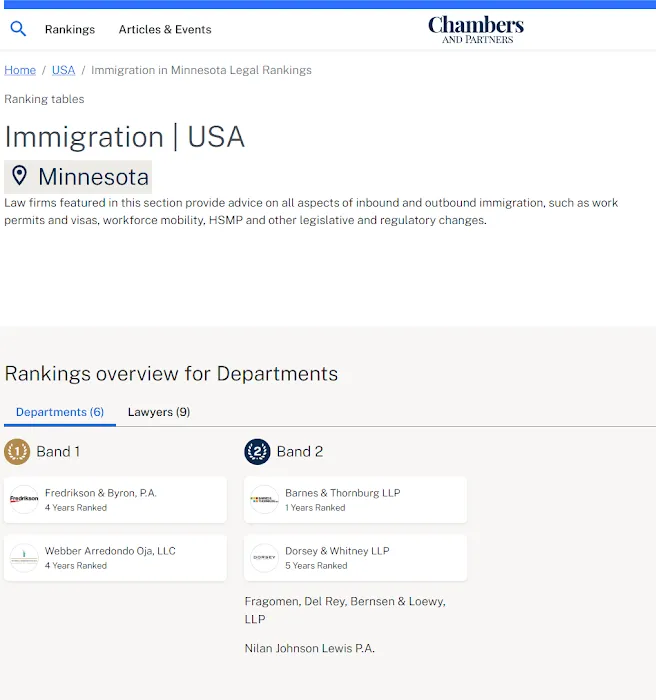Click the Dorsey firm logo
Screen dimensions: 656x700
tap(264, 558)
